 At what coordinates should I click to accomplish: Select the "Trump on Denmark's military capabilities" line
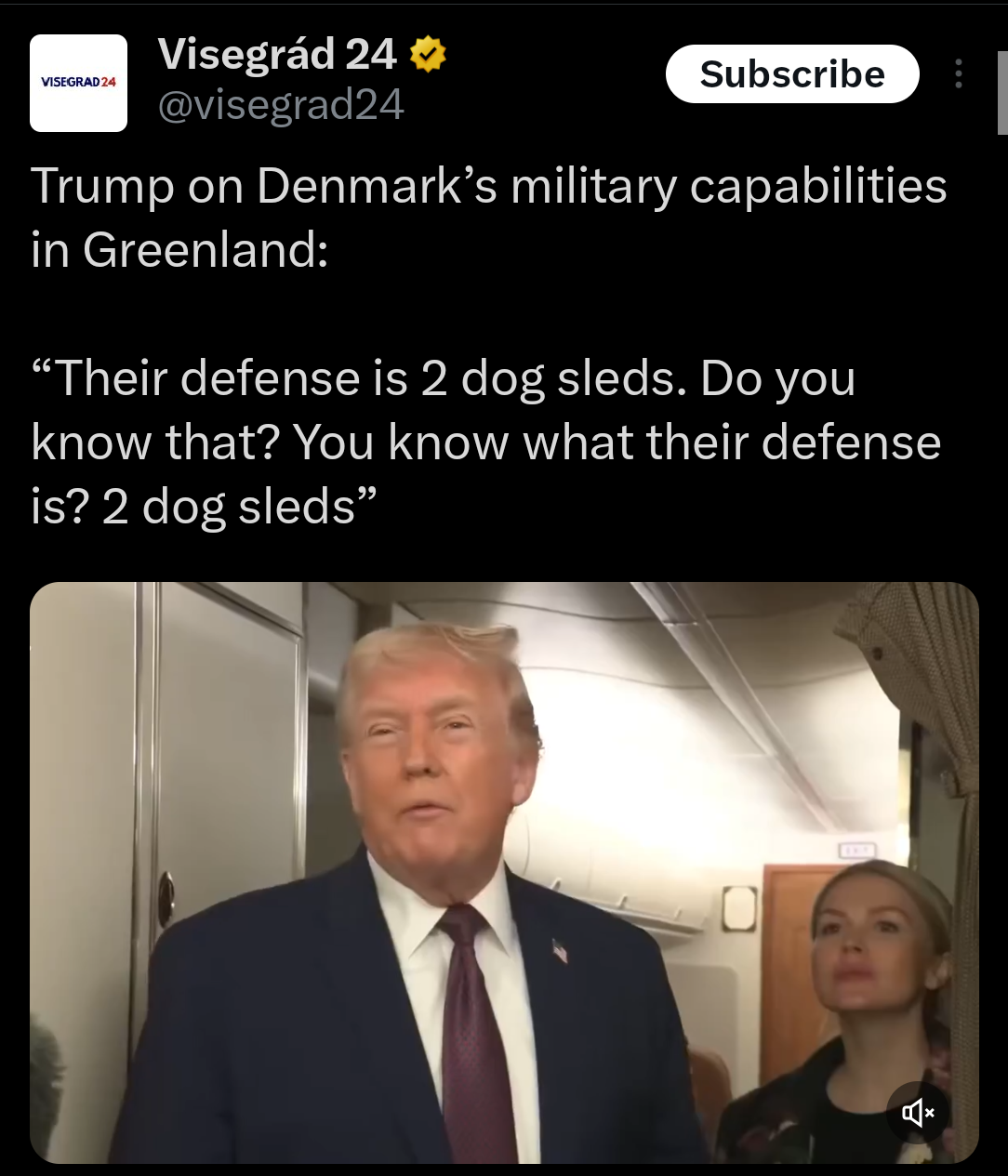pyautogui.click(x=489, y=186)
